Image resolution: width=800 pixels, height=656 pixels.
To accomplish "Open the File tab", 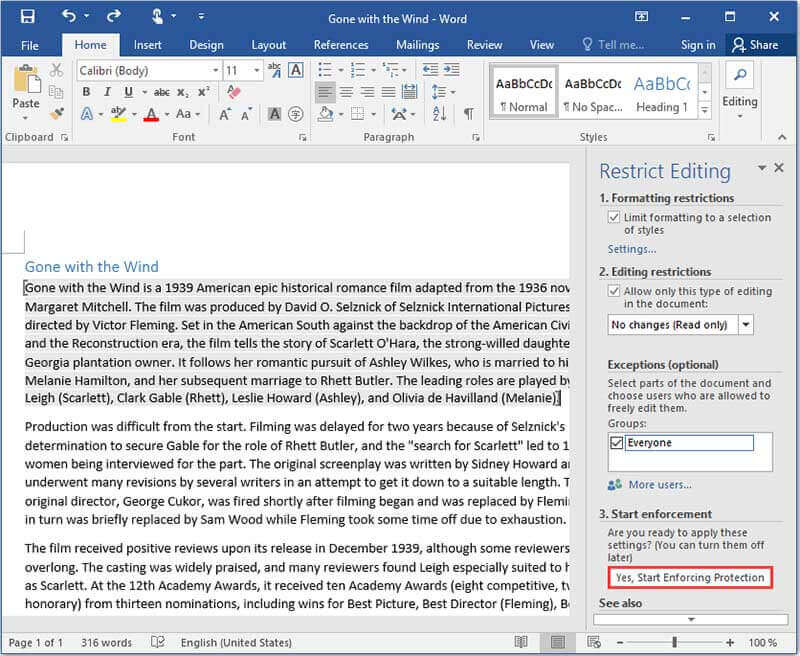I will [x=30, y=45].
